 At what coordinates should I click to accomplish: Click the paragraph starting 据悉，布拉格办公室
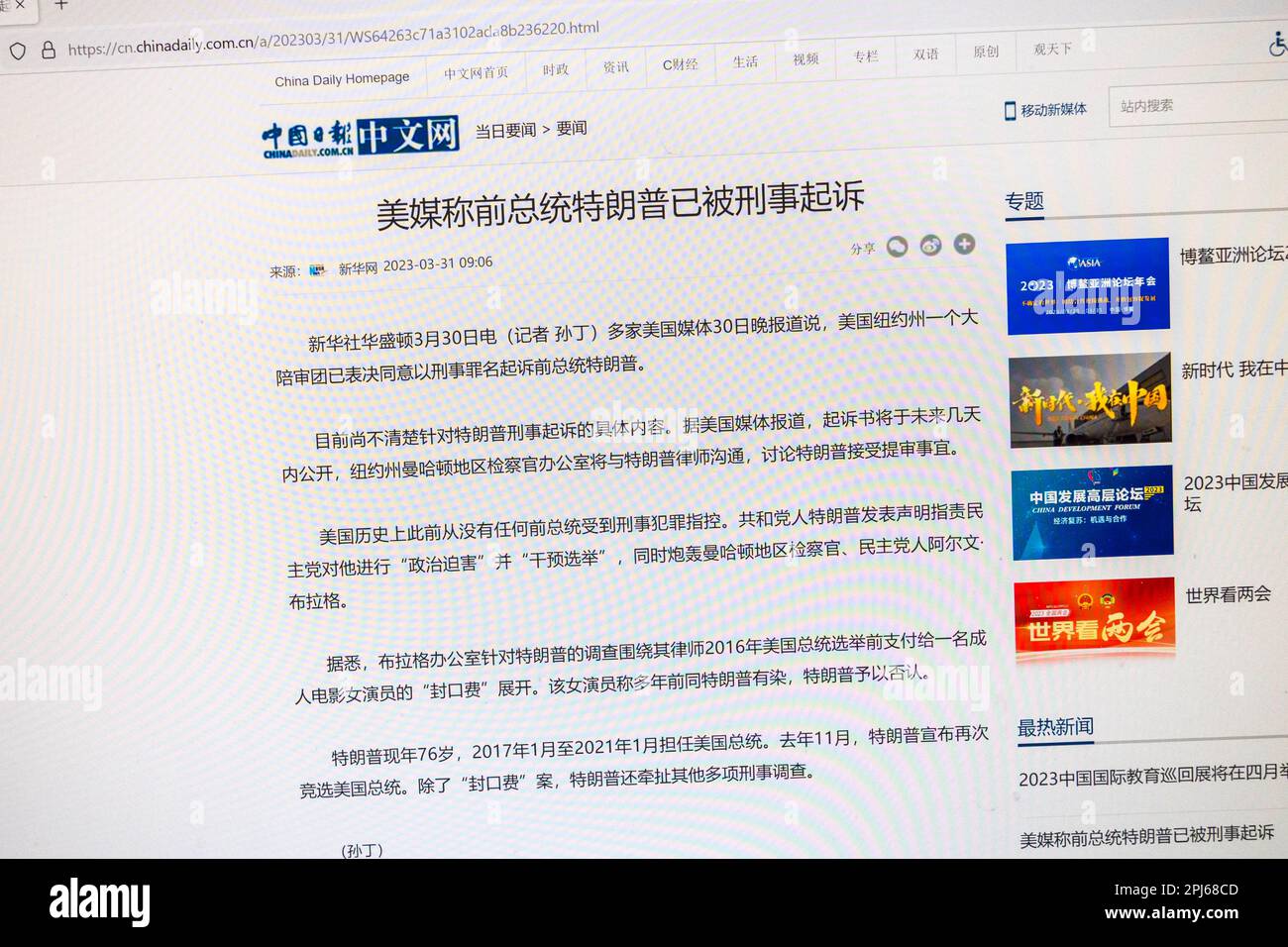(640, 667)
